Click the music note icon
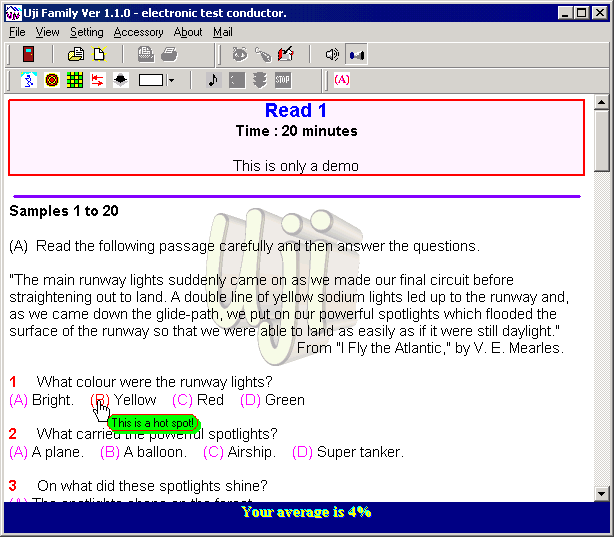 [213, 80]
